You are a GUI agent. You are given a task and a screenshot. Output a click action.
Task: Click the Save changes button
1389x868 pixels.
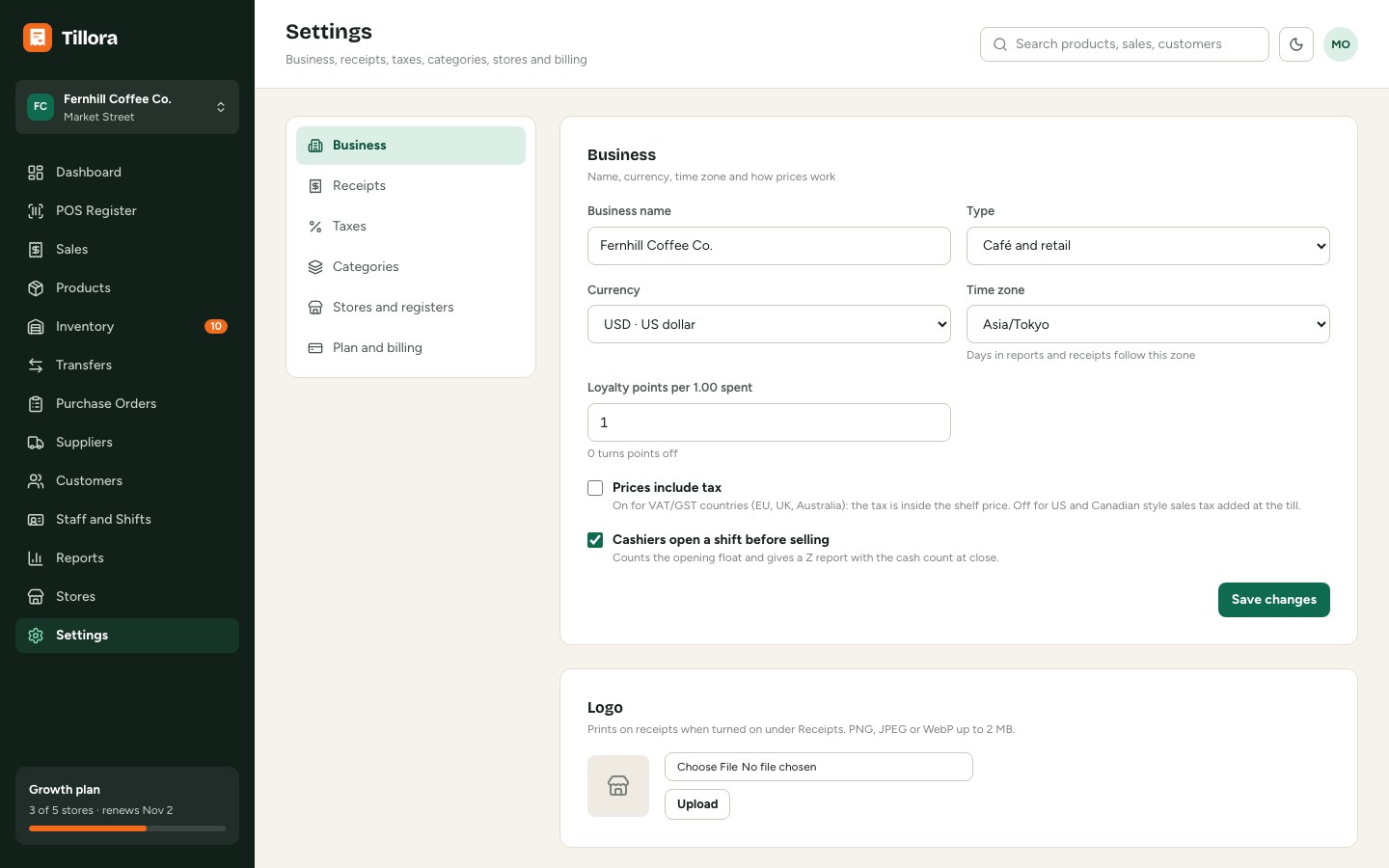pyautogui.click(x=1273, y=600)
